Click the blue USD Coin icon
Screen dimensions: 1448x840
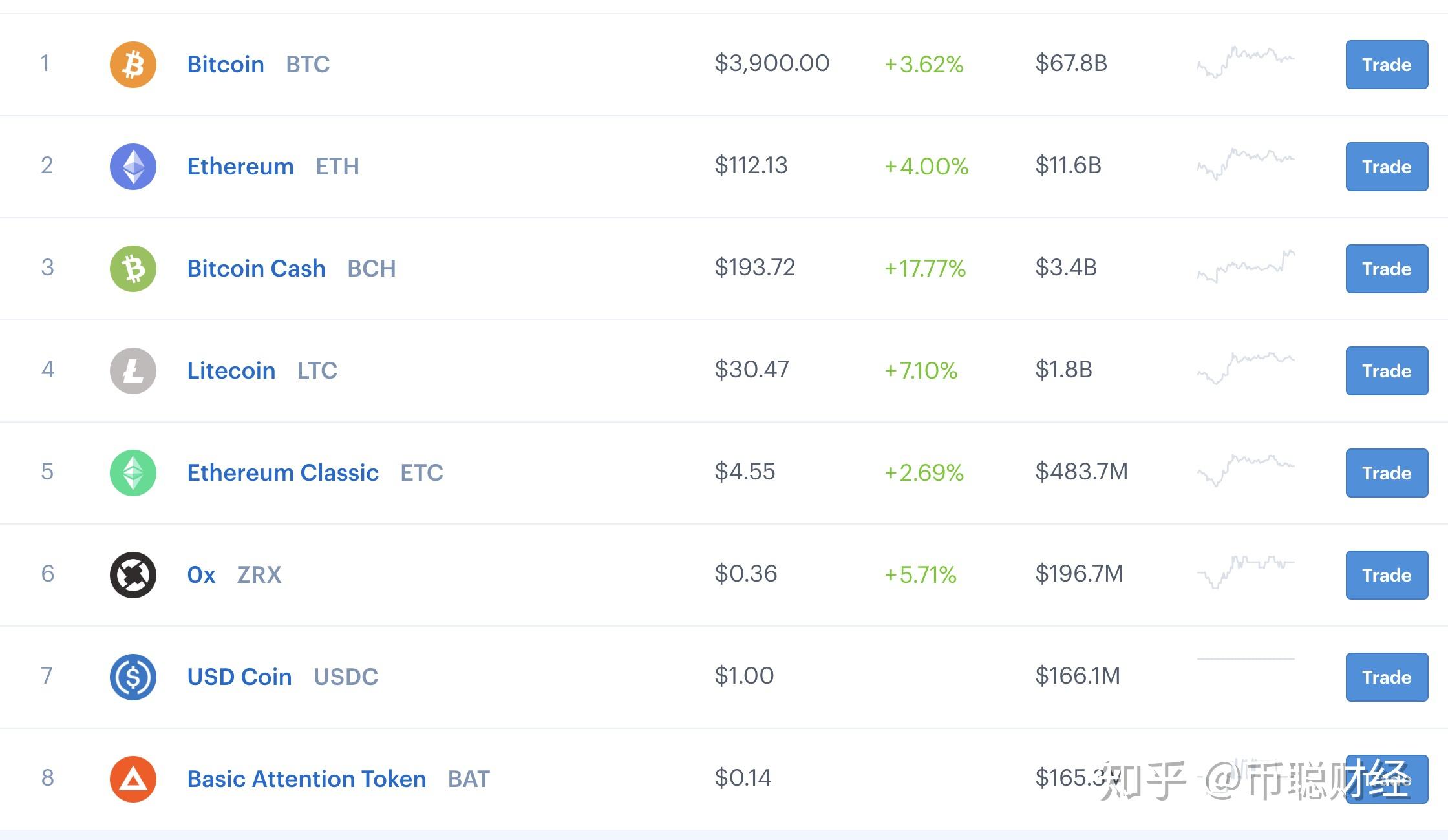(133, 677)
